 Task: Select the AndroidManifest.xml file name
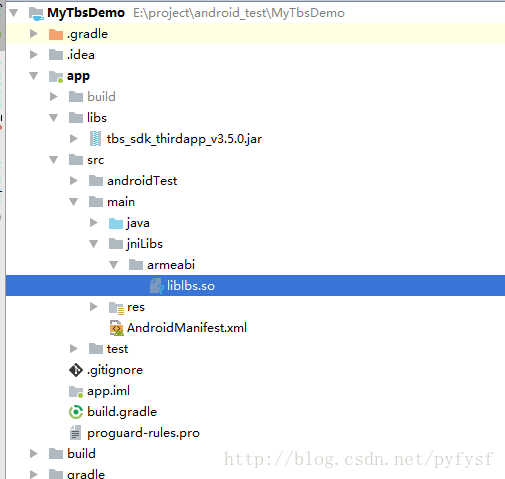(187, 328)
